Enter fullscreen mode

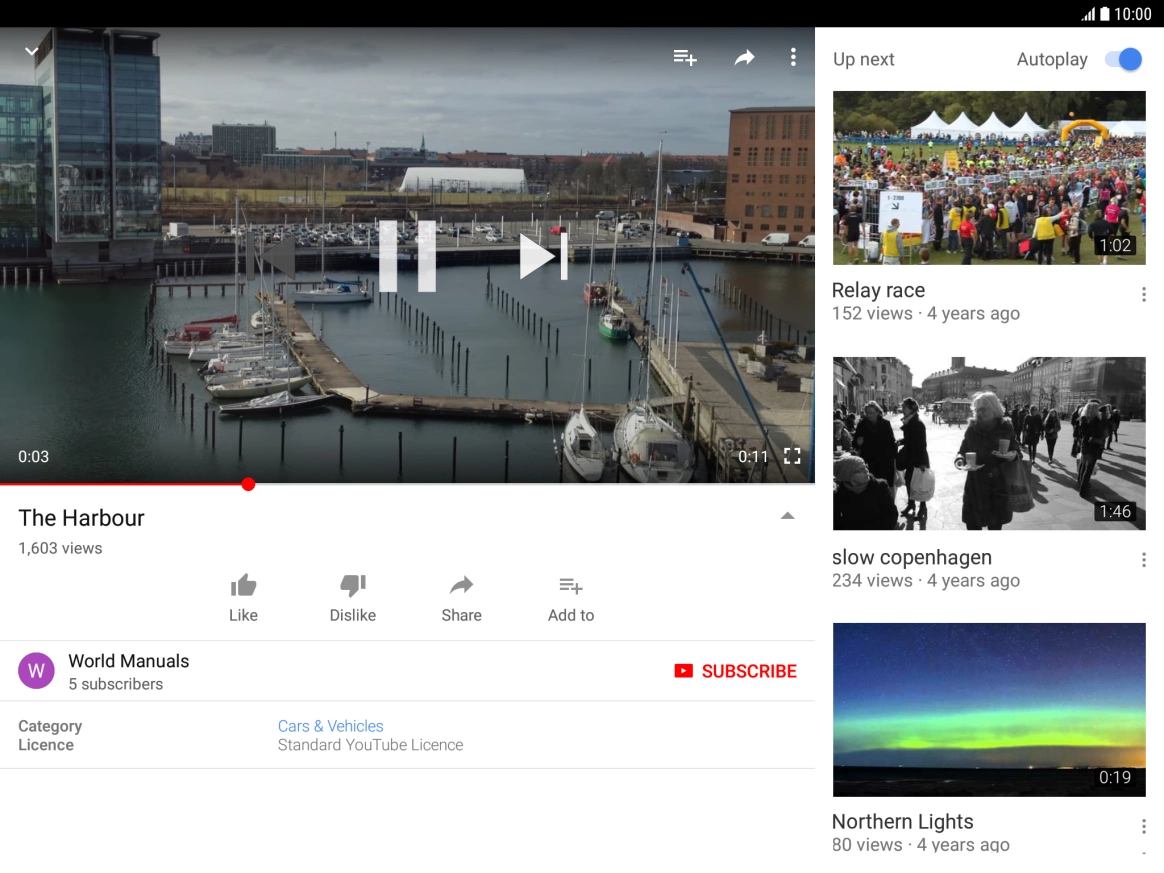pyautogui.click(x=792, y=456)
